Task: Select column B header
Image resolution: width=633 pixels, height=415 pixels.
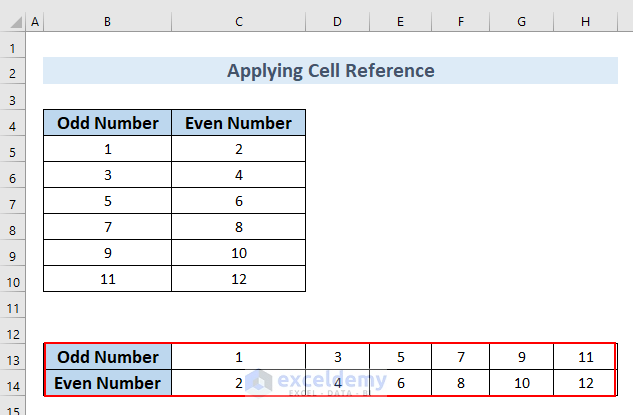Action: (107, 21)
